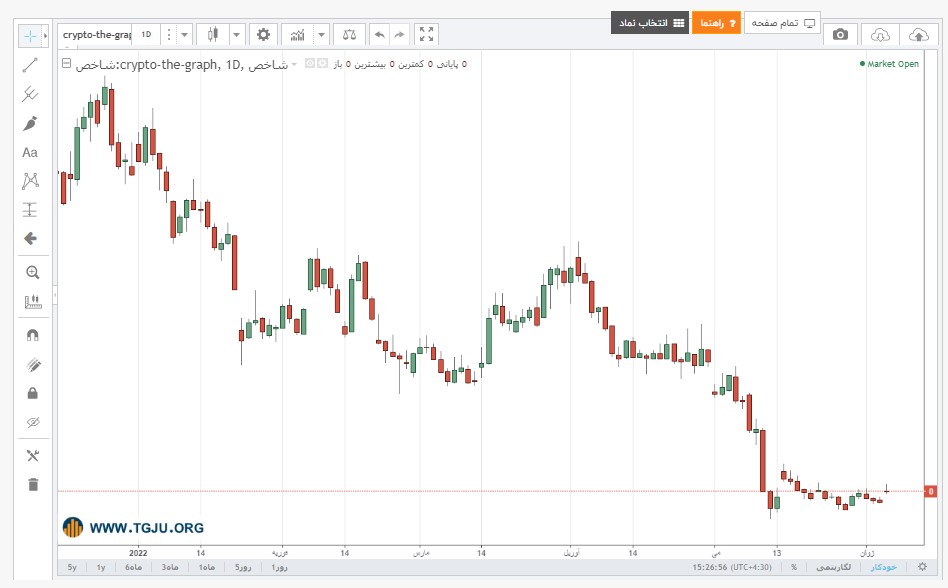948x588 pixels.
Task: Open chart properties gear in top toolbar
Action: point(263,34)
